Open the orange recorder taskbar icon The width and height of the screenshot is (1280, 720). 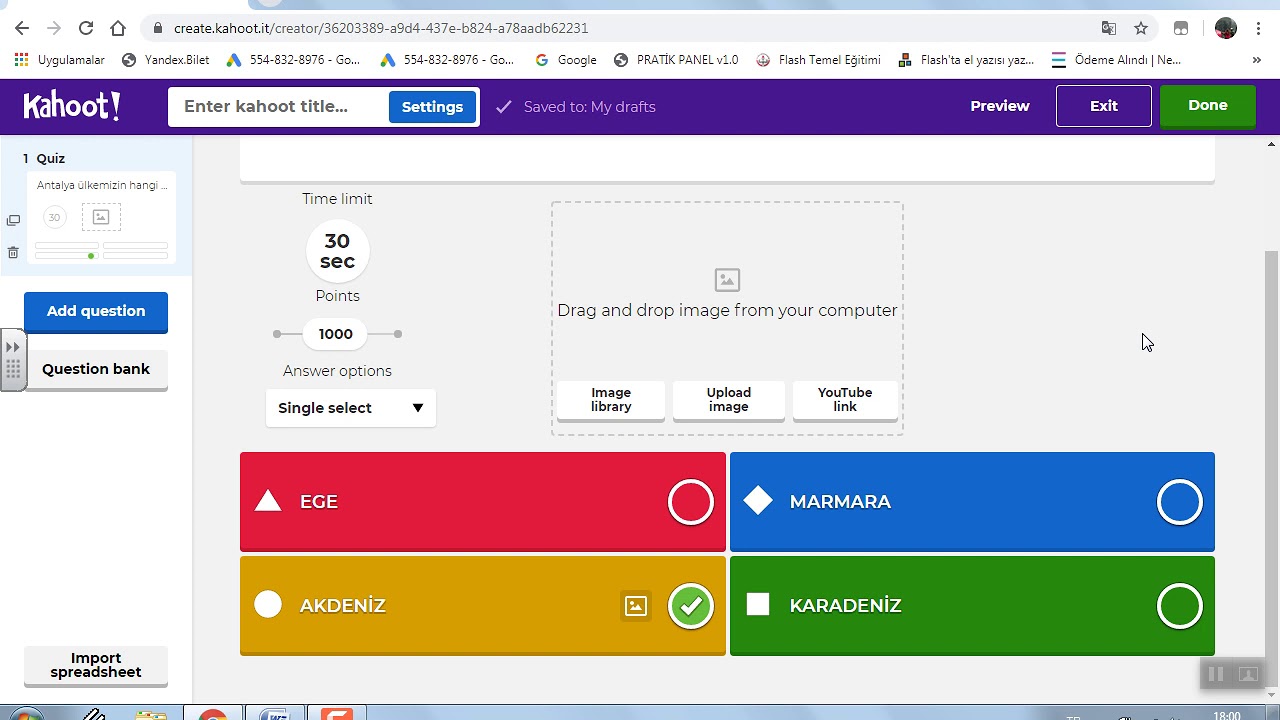337,714
